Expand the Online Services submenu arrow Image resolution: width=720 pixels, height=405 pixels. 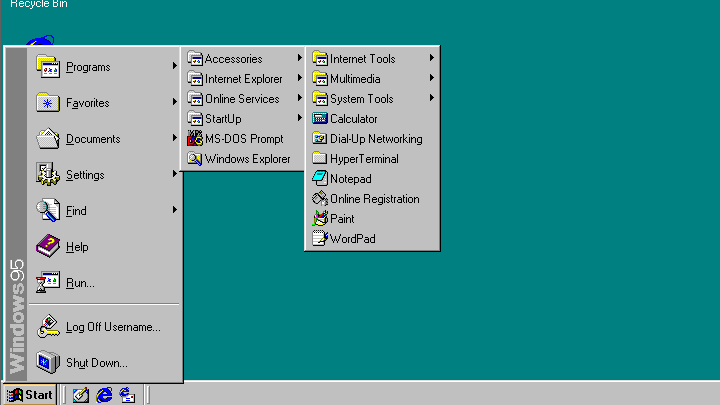pos(299,98)
